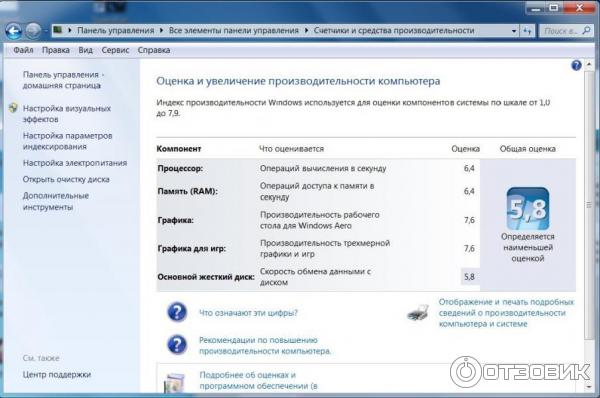This screenshot has width=600, height=398.
Task: Click the Компонент column header
Action: 179,149
